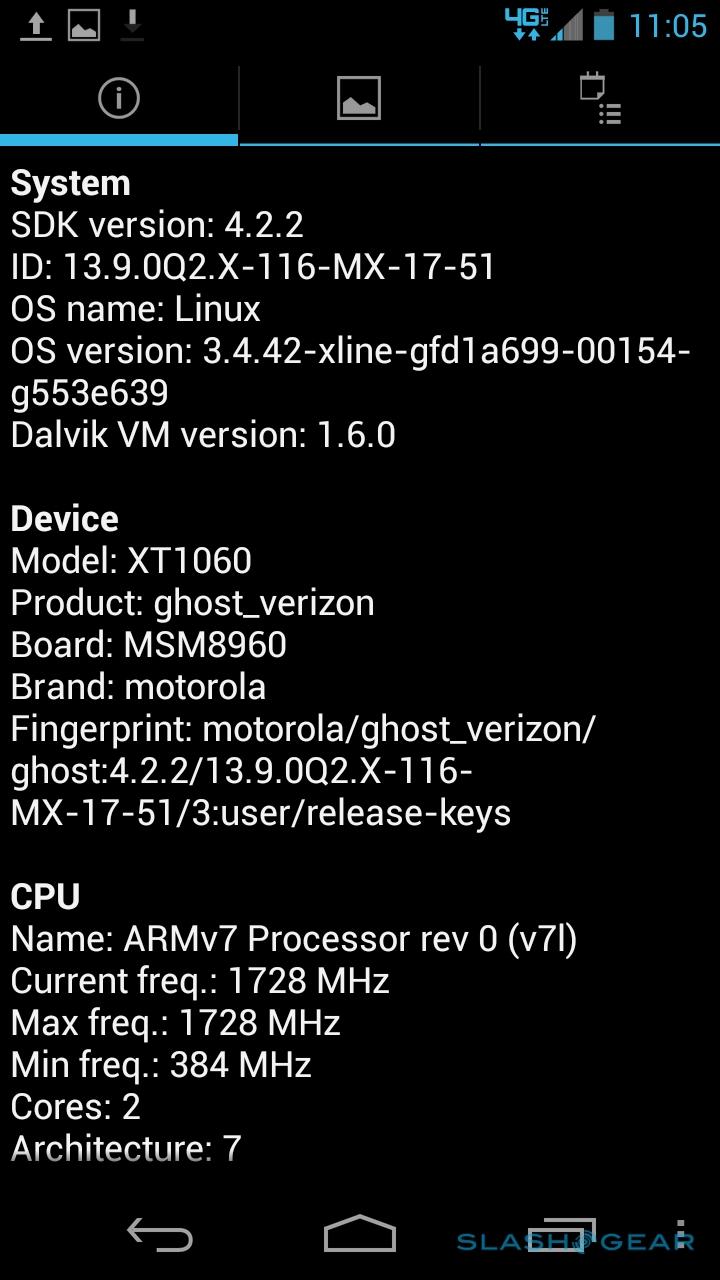Tap the signal strength bars icon
Image resolution: width=720 pixels, height=1280 pixels.
567,25
